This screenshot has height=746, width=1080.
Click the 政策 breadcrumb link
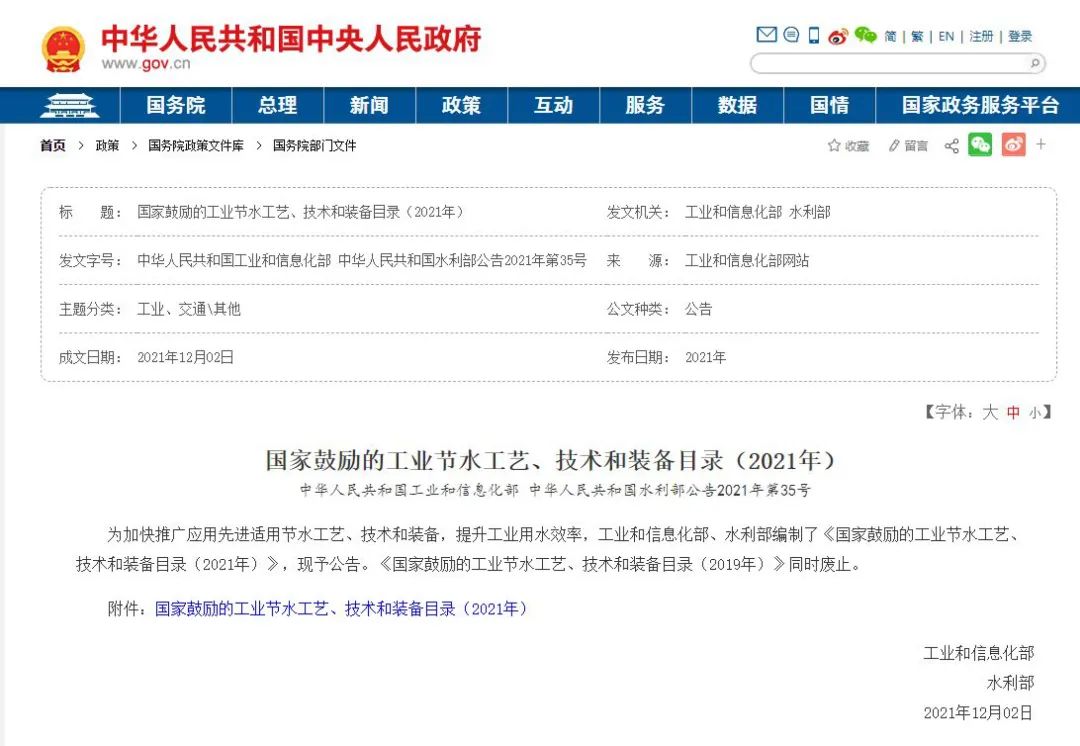[x=107, y=145]
